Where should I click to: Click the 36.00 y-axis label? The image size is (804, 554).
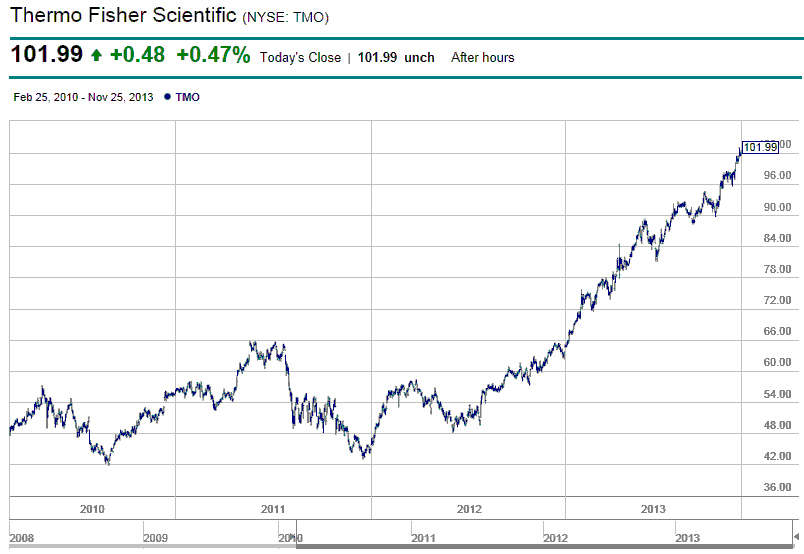tap(777, 487)
